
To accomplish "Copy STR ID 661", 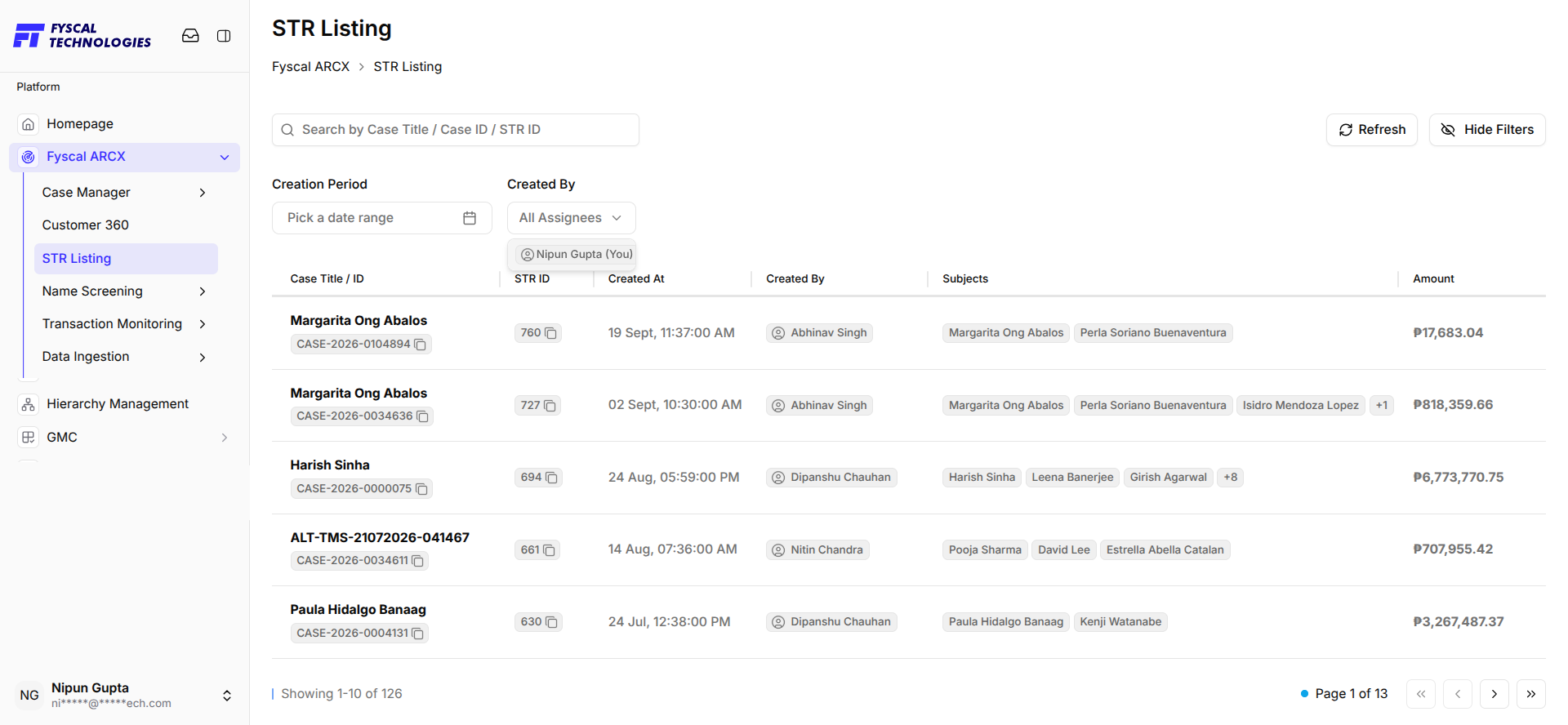I will [x=550, y=550].
